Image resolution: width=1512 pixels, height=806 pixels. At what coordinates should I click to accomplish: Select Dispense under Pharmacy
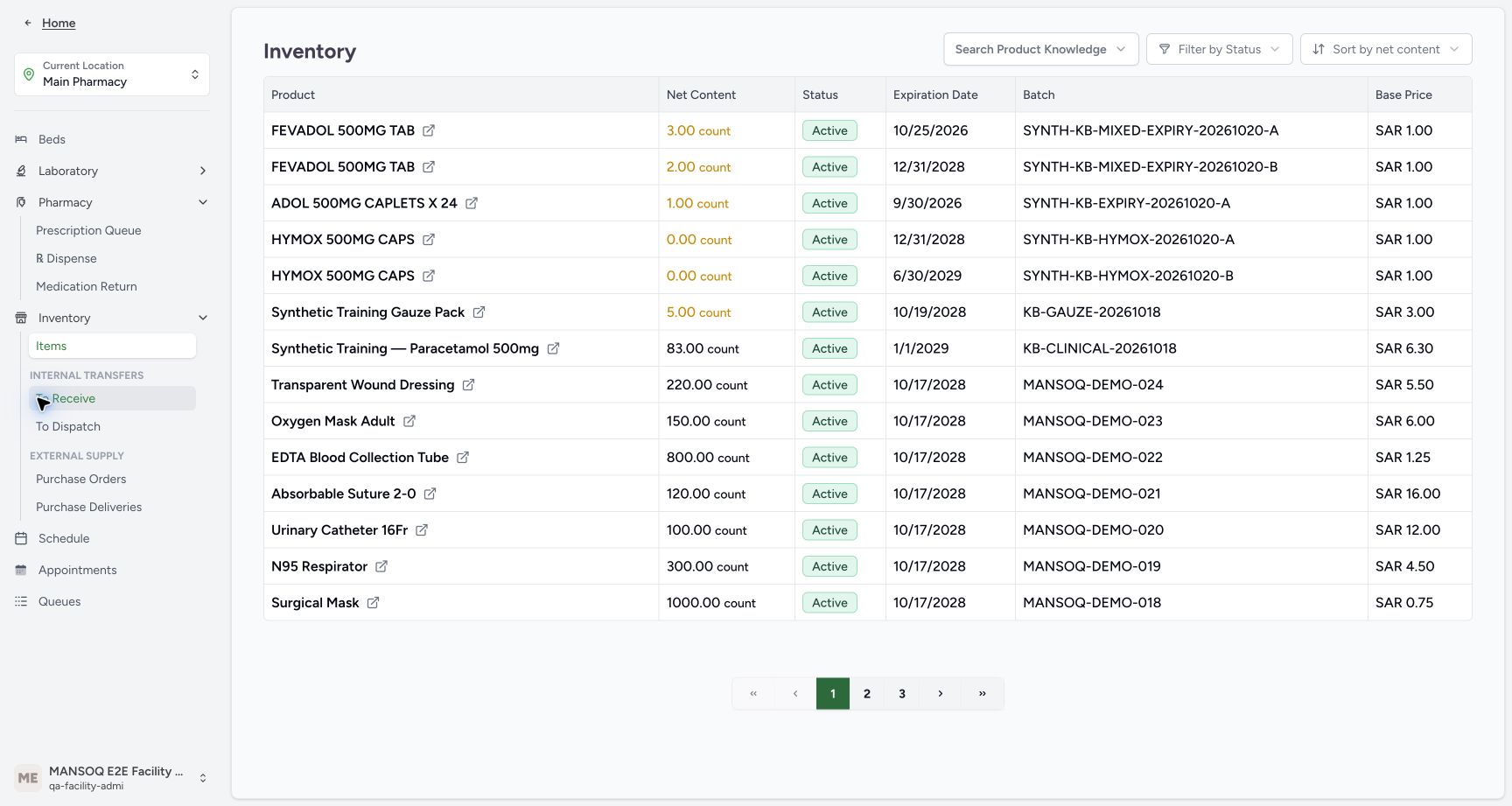pyautogui.click(x=66, y=258)
